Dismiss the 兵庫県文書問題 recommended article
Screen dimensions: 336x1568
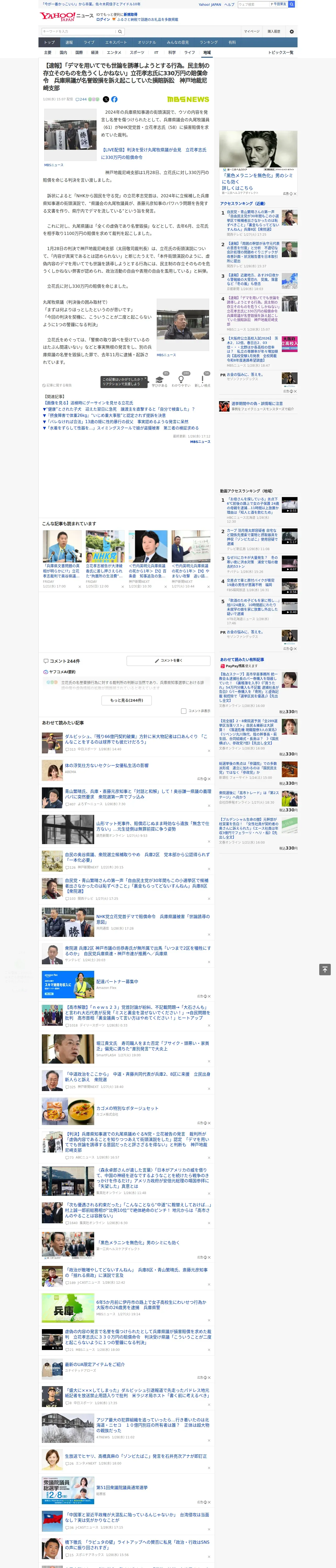point(79,587)
